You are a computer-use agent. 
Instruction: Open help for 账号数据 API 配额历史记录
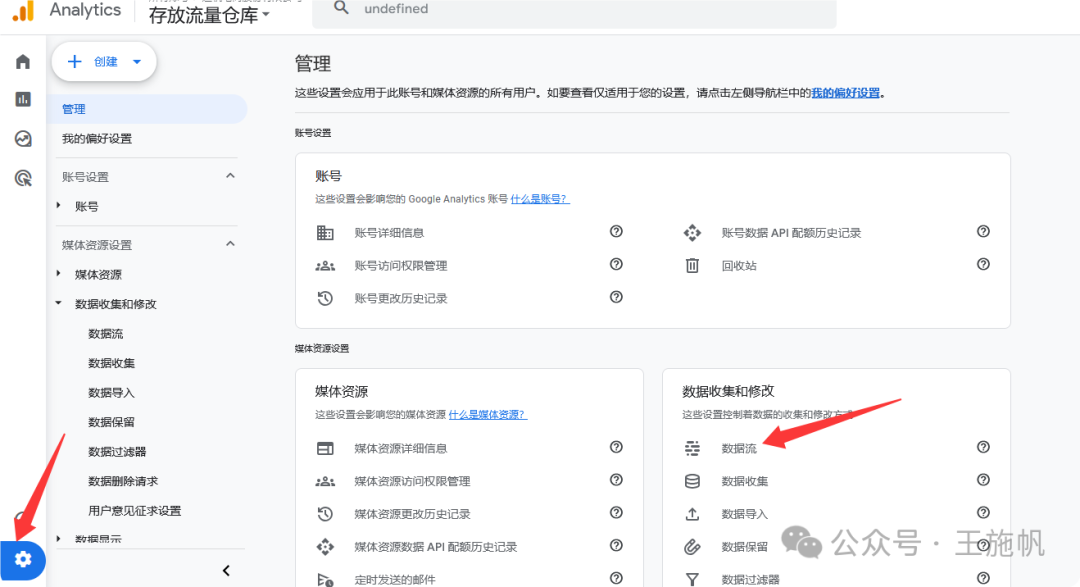click(984, 231)
